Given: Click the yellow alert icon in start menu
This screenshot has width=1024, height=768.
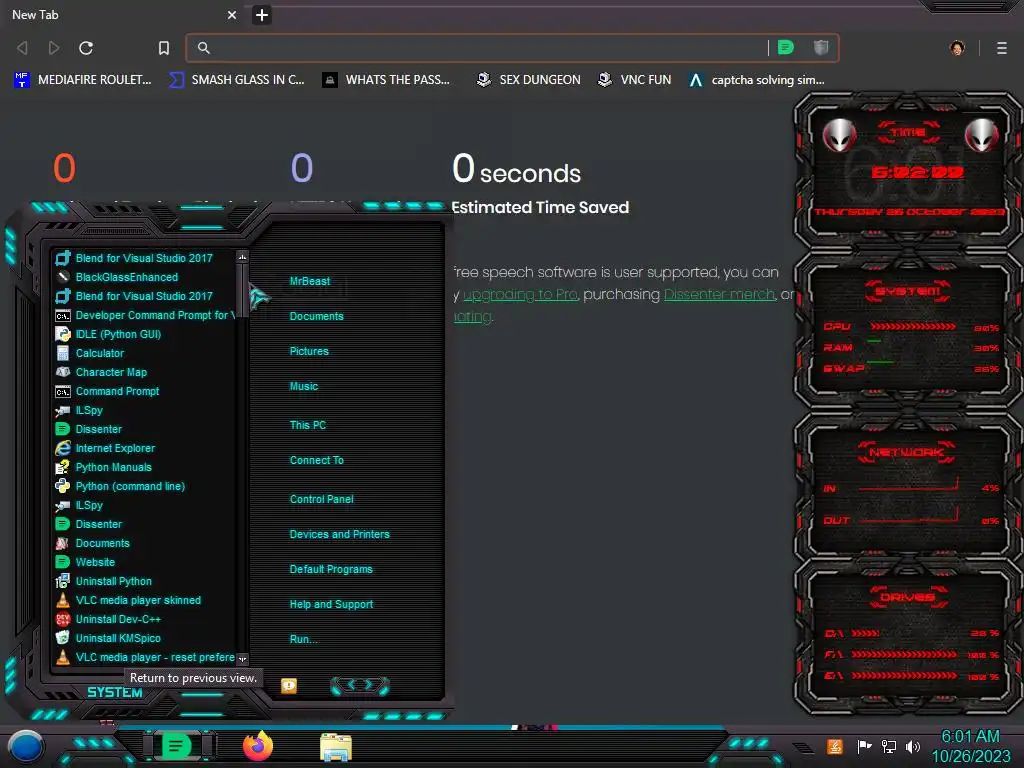Looking at the screenshot, I should tap(289, 686).
